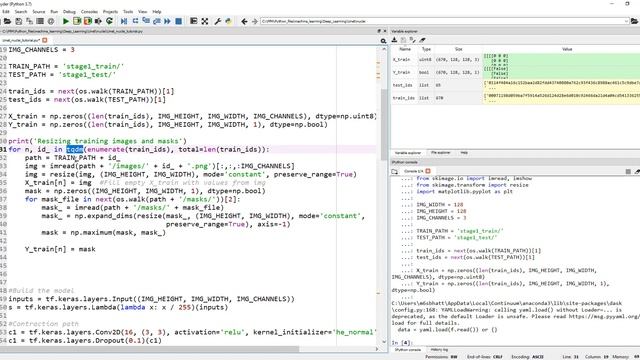Remove all variables eraser icon

click(422, 40)
